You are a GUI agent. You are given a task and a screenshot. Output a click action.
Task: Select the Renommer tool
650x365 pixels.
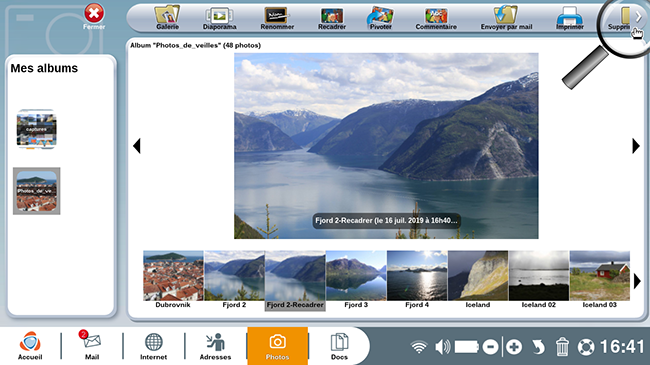coord(277,18)
